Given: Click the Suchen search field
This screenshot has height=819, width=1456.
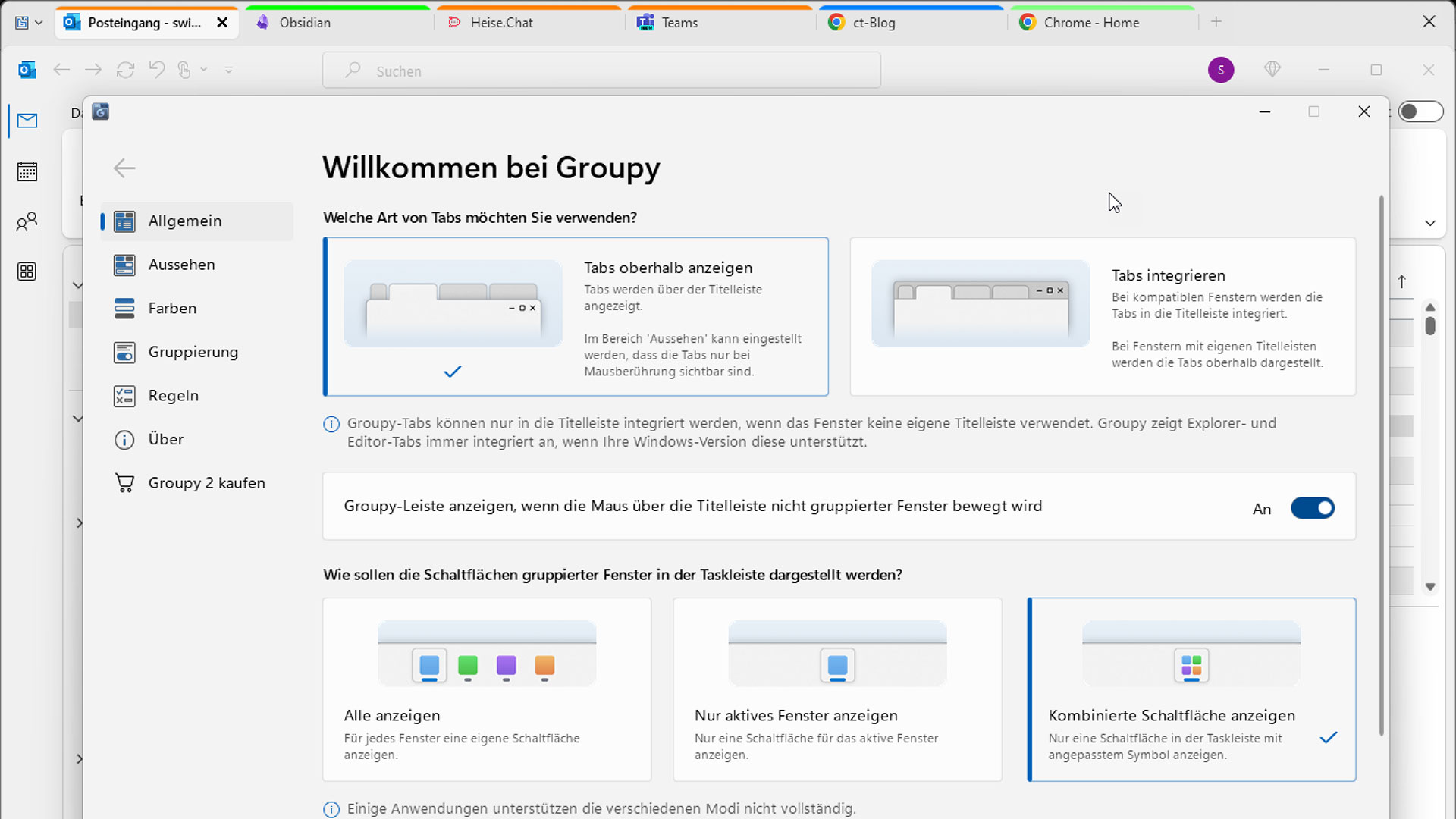Looking at the screenshot, I should (x=601, y=71).
